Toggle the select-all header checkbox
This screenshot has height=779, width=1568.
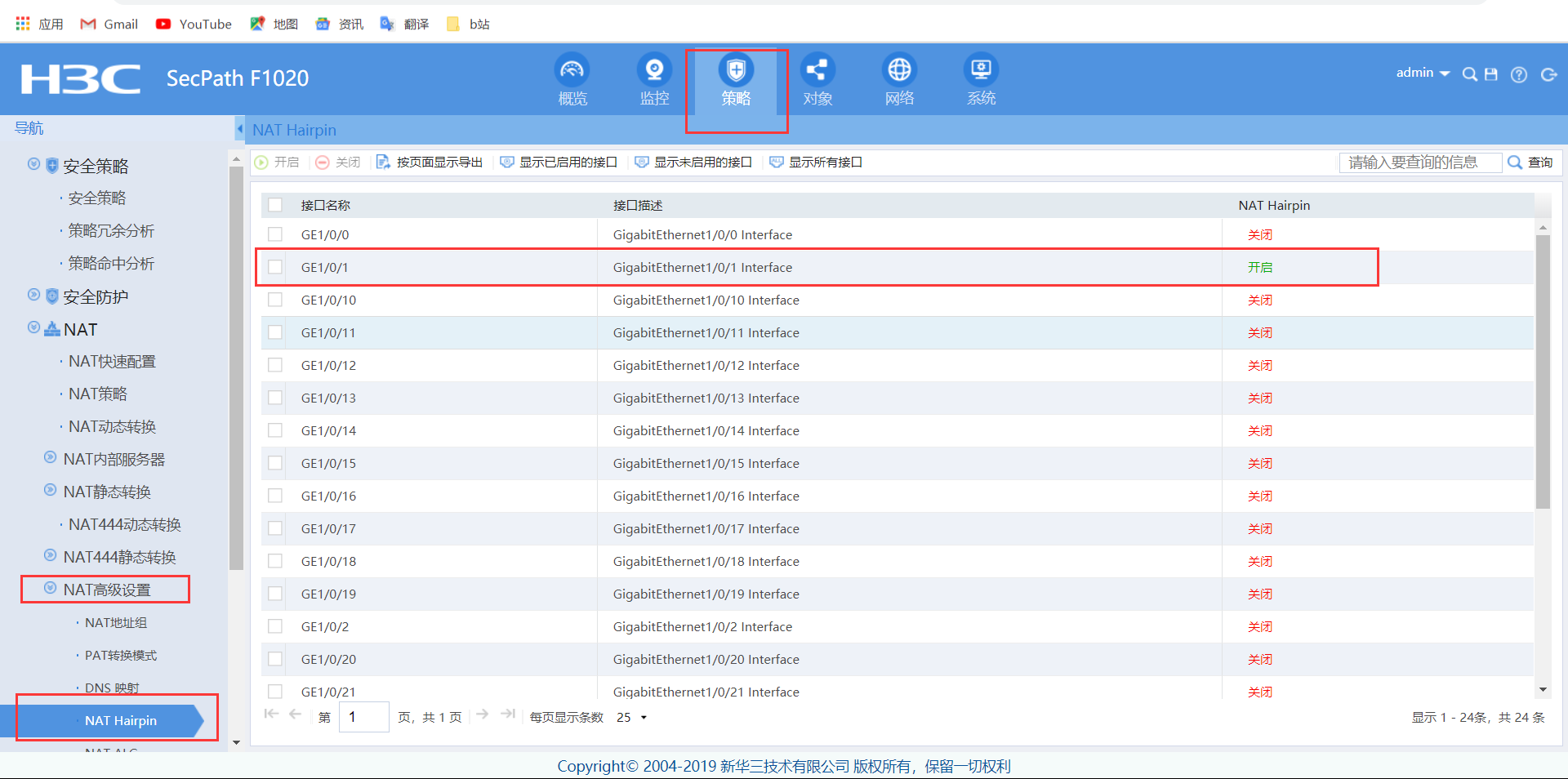click(x=275, y=205)
